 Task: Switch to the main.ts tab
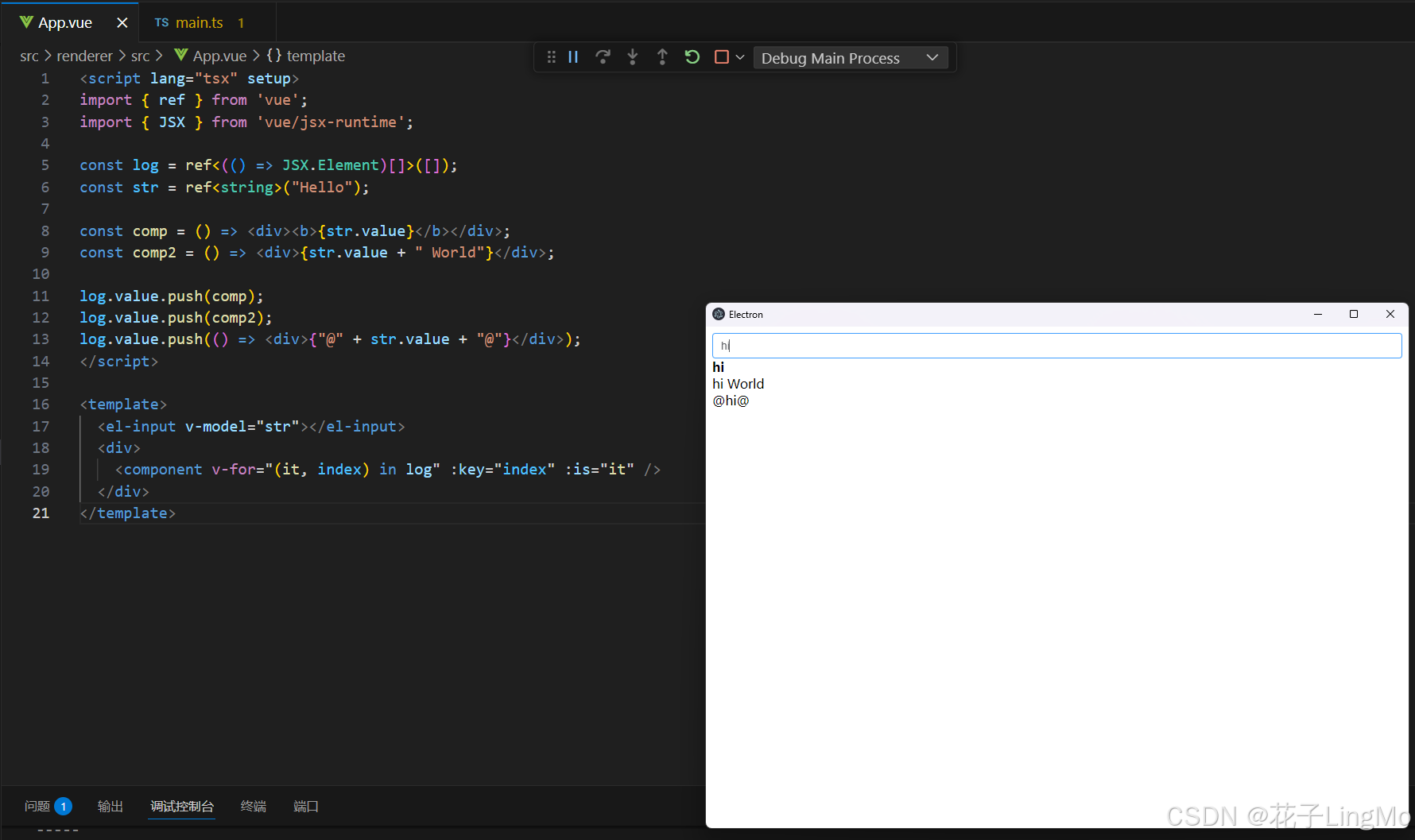(200, 23)
